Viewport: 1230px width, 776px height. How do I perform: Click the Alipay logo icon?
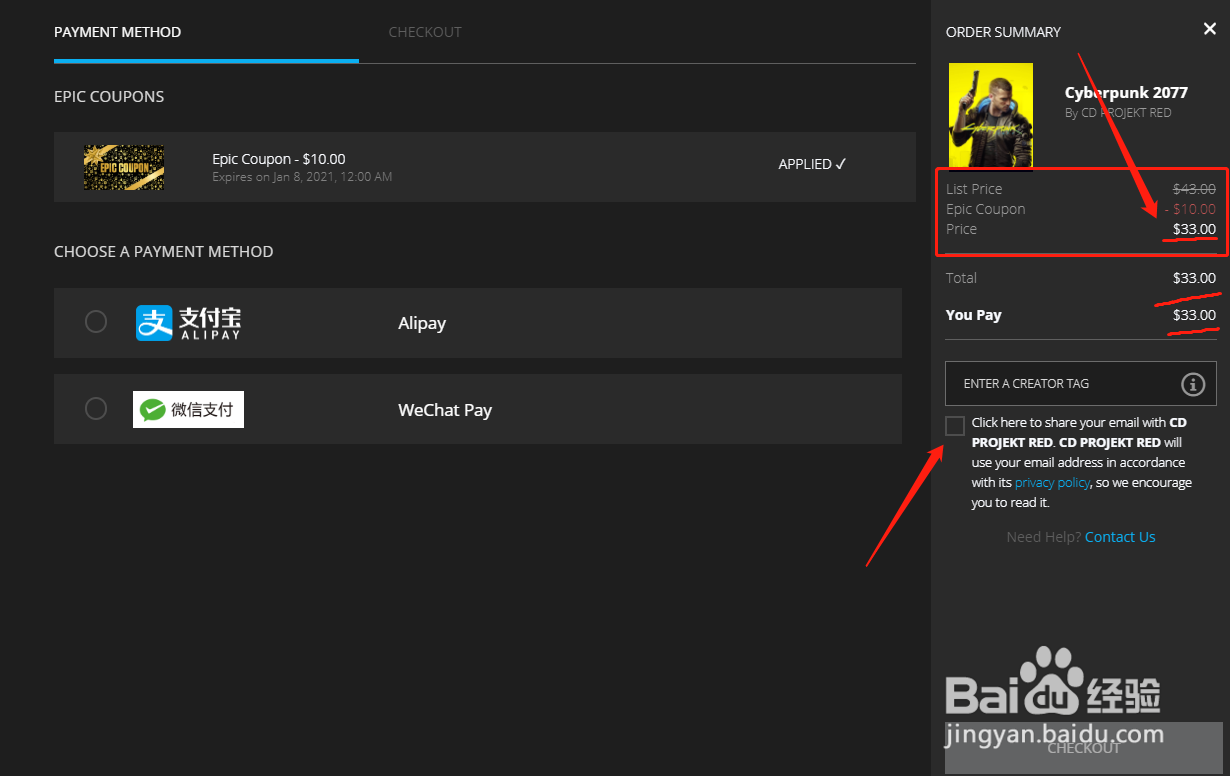(x=189, y=323)
